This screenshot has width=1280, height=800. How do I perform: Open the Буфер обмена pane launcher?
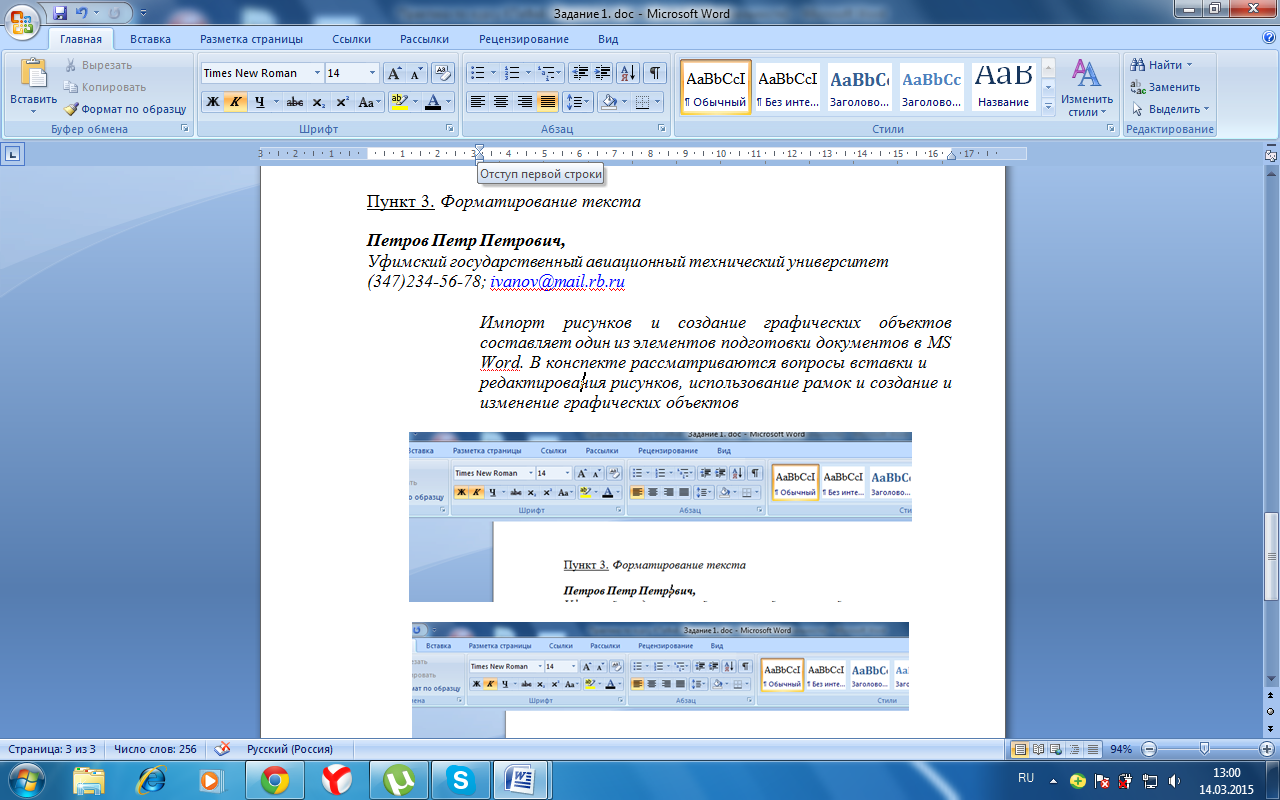[x=184, y=129]
